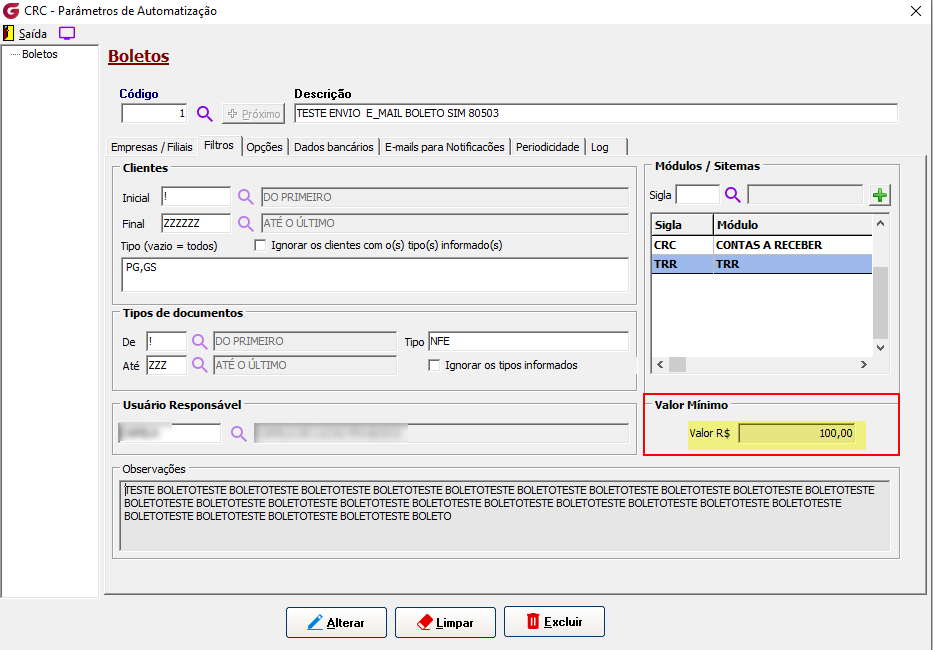Click the Descrição text field
The width and height of the screenshot is (933, 650).
596,113
